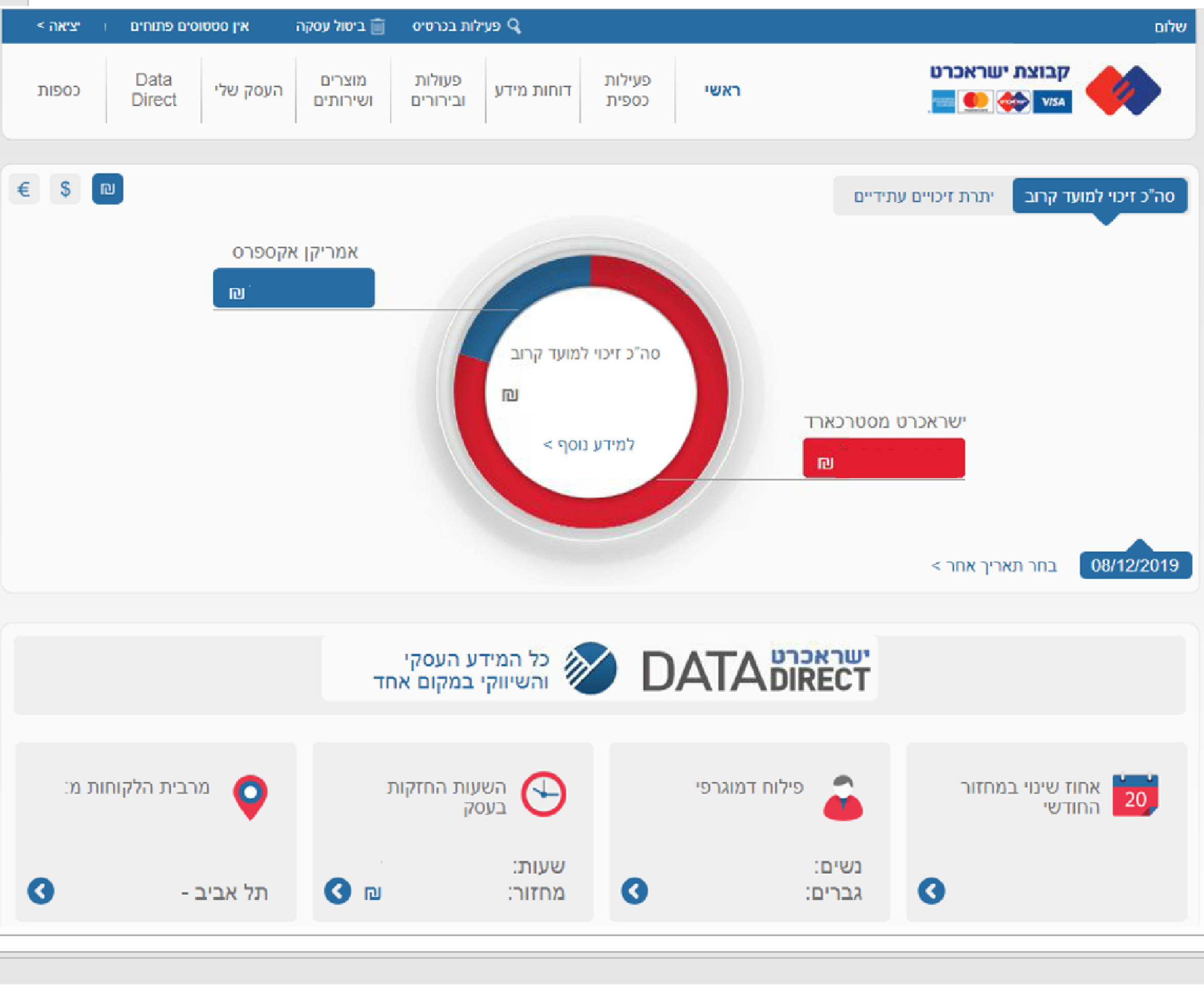Open arrow on the busiest hours card
1204x985 pixels.
[x=337, y=891]
